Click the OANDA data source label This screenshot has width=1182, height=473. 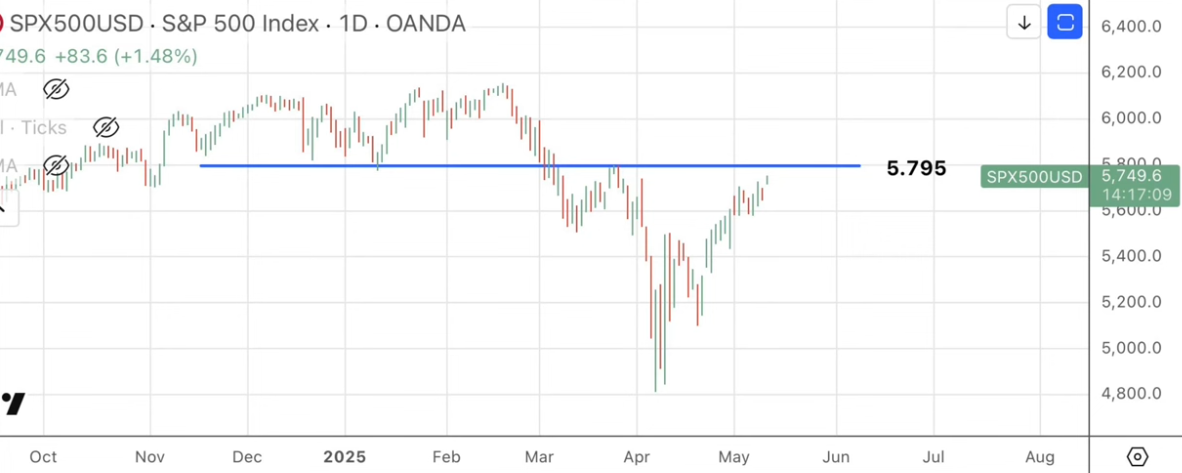(427, 23)
